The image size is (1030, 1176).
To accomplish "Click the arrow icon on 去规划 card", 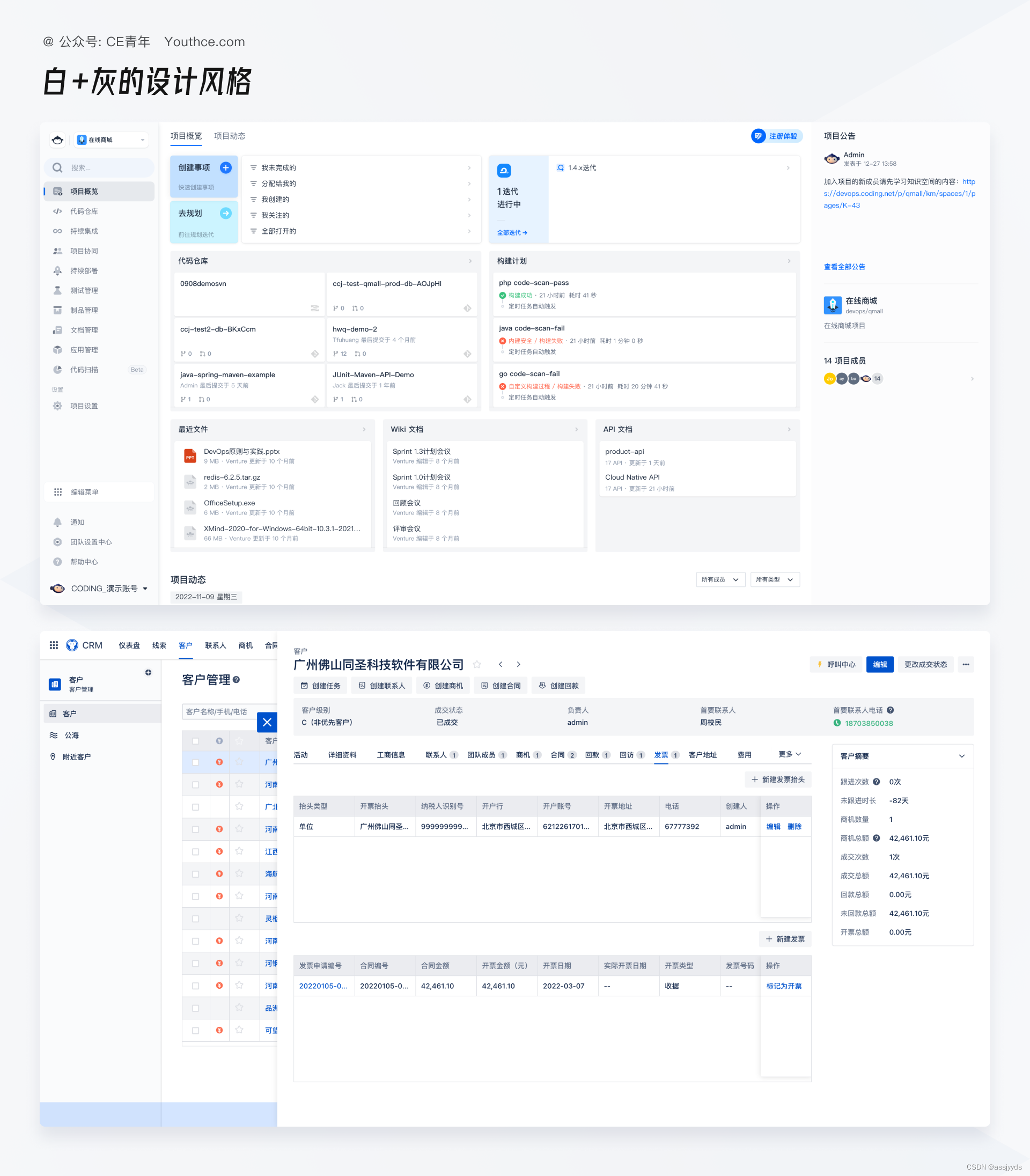I will click(x=226, y=213).
